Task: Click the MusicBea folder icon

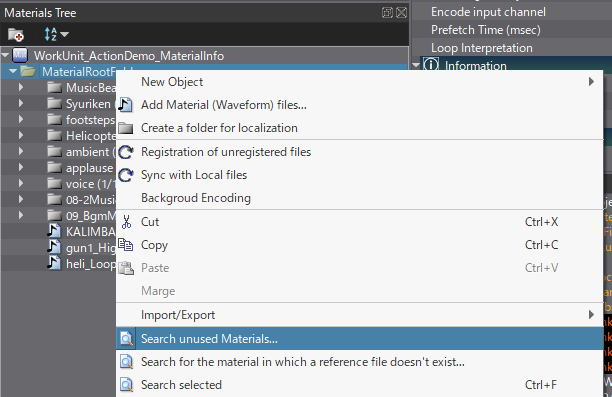Action: click(x=54, y=87)
